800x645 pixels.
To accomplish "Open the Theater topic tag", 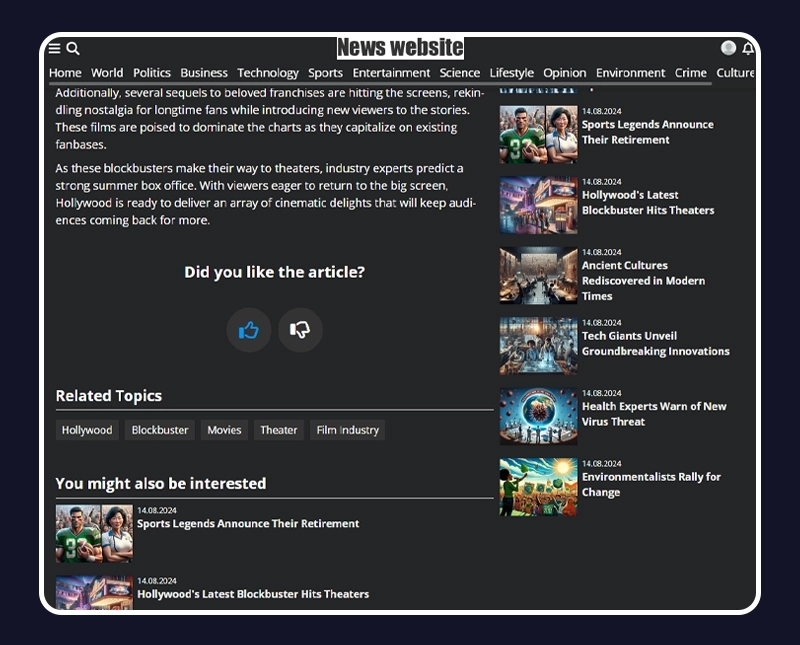I will point(279,430).
